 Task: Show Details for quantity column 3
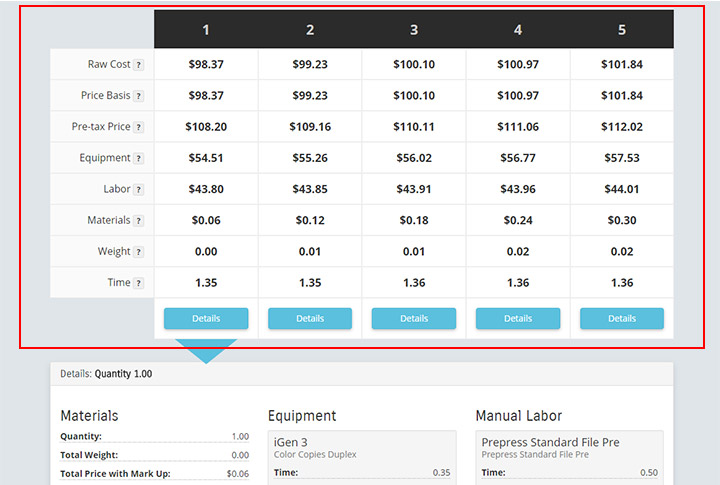(x=414, y=318)
